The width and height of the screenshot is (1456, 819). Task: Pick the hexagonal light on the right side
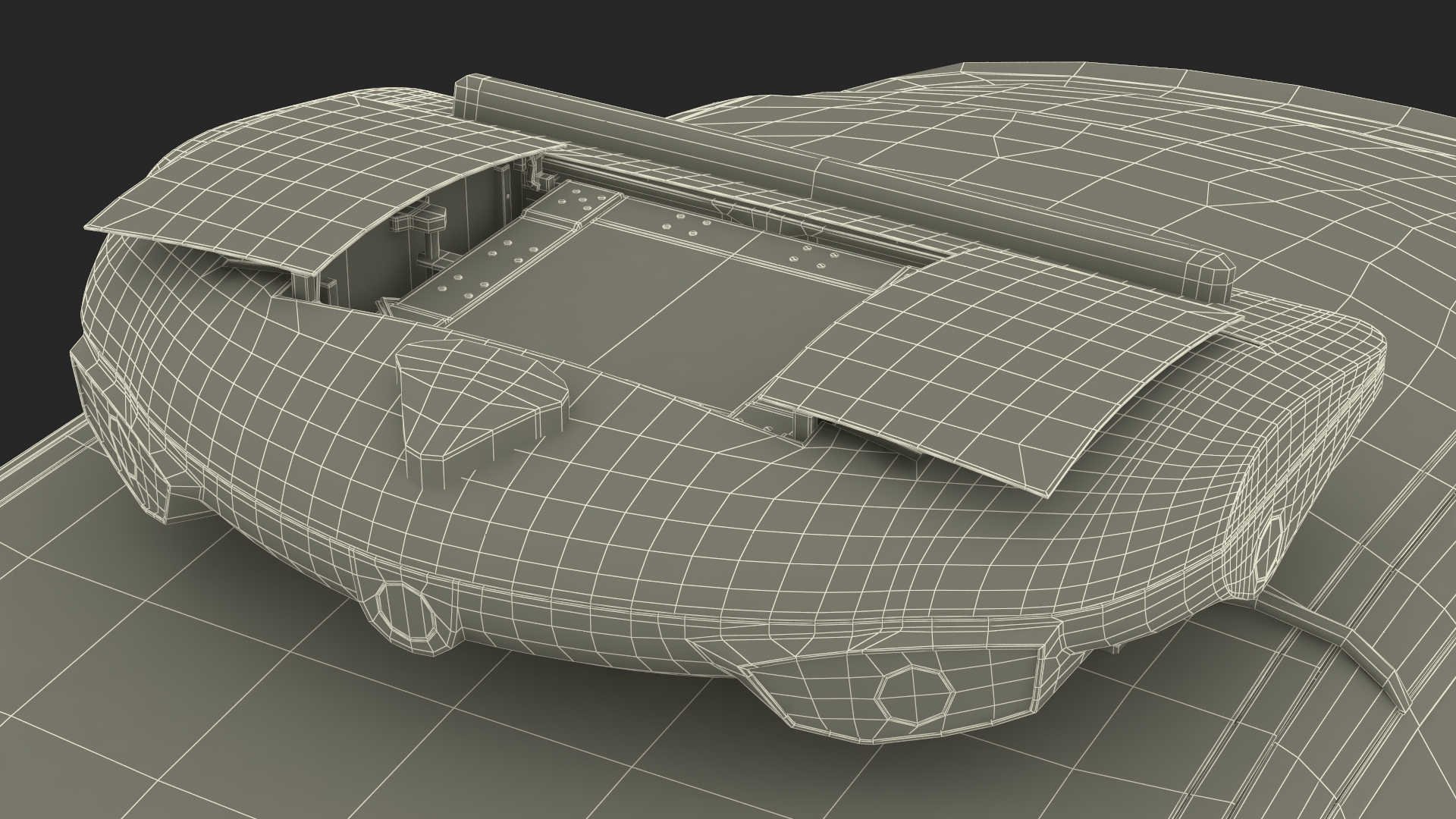point(1269,548)
